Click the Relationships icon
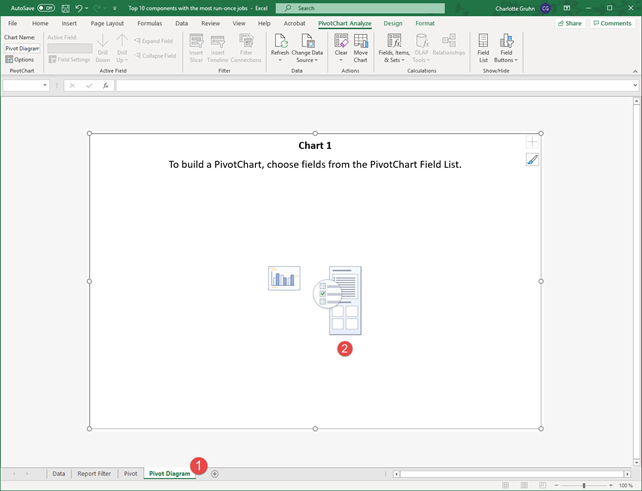The height and width of the screenshot is (491, 642). tap(449, 41)
